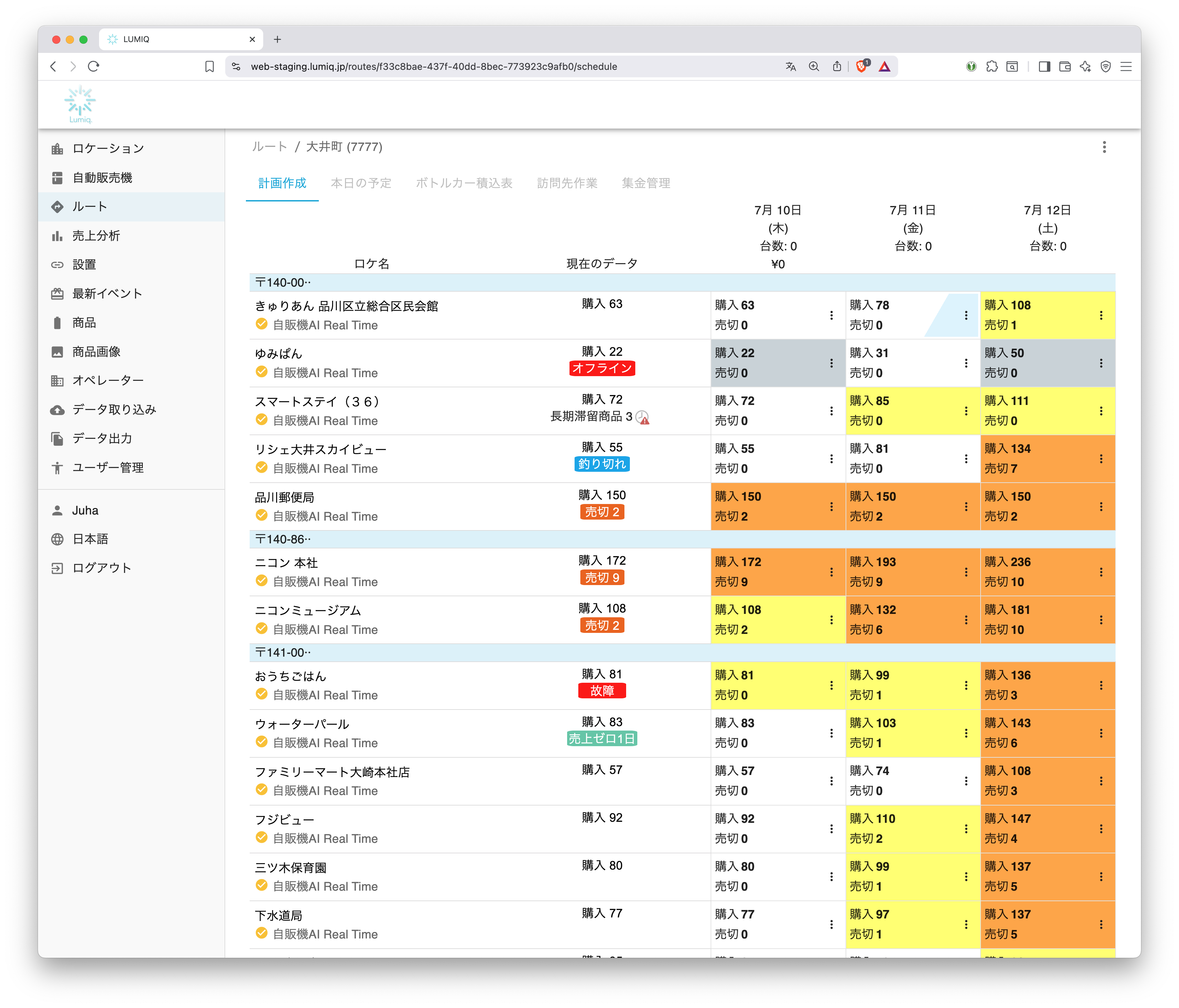The image size is (1179, 1008).
Task: Click the browser address bar URL
Action: pos(433,66)
